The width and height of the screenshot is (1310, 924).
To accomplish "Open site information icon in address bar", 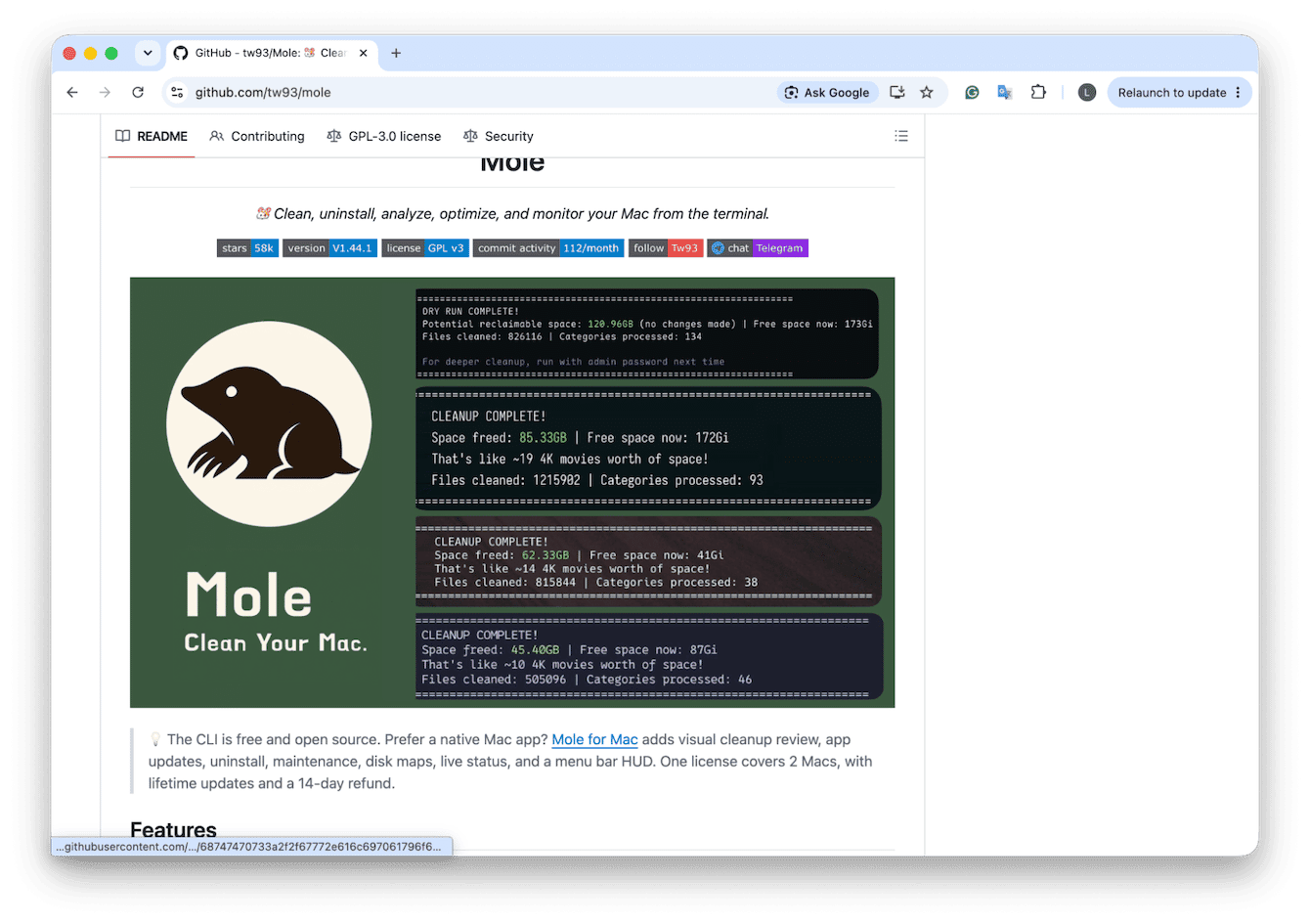I will tap(177, 92).
